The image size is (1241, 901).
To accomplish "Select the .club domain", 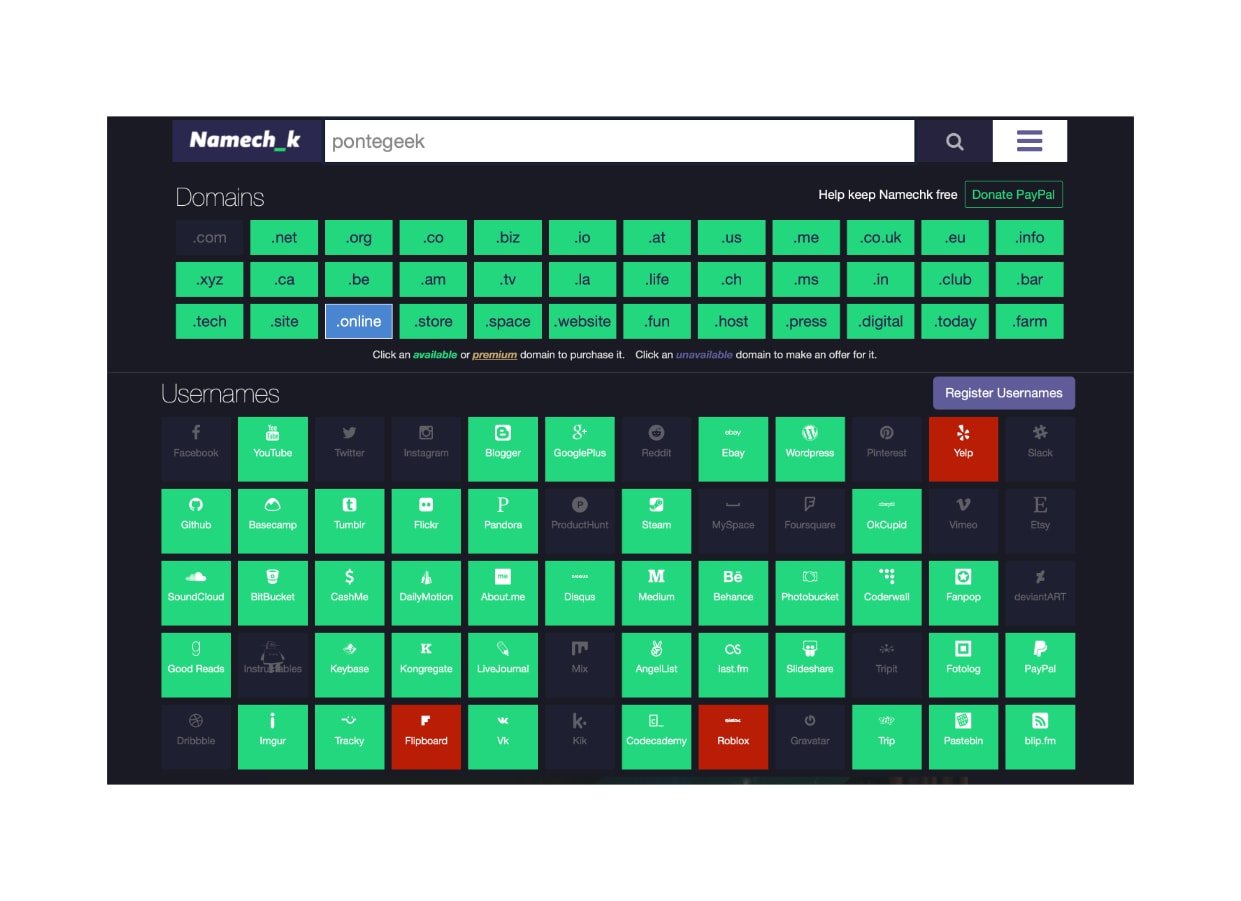I will coord(955,280).
